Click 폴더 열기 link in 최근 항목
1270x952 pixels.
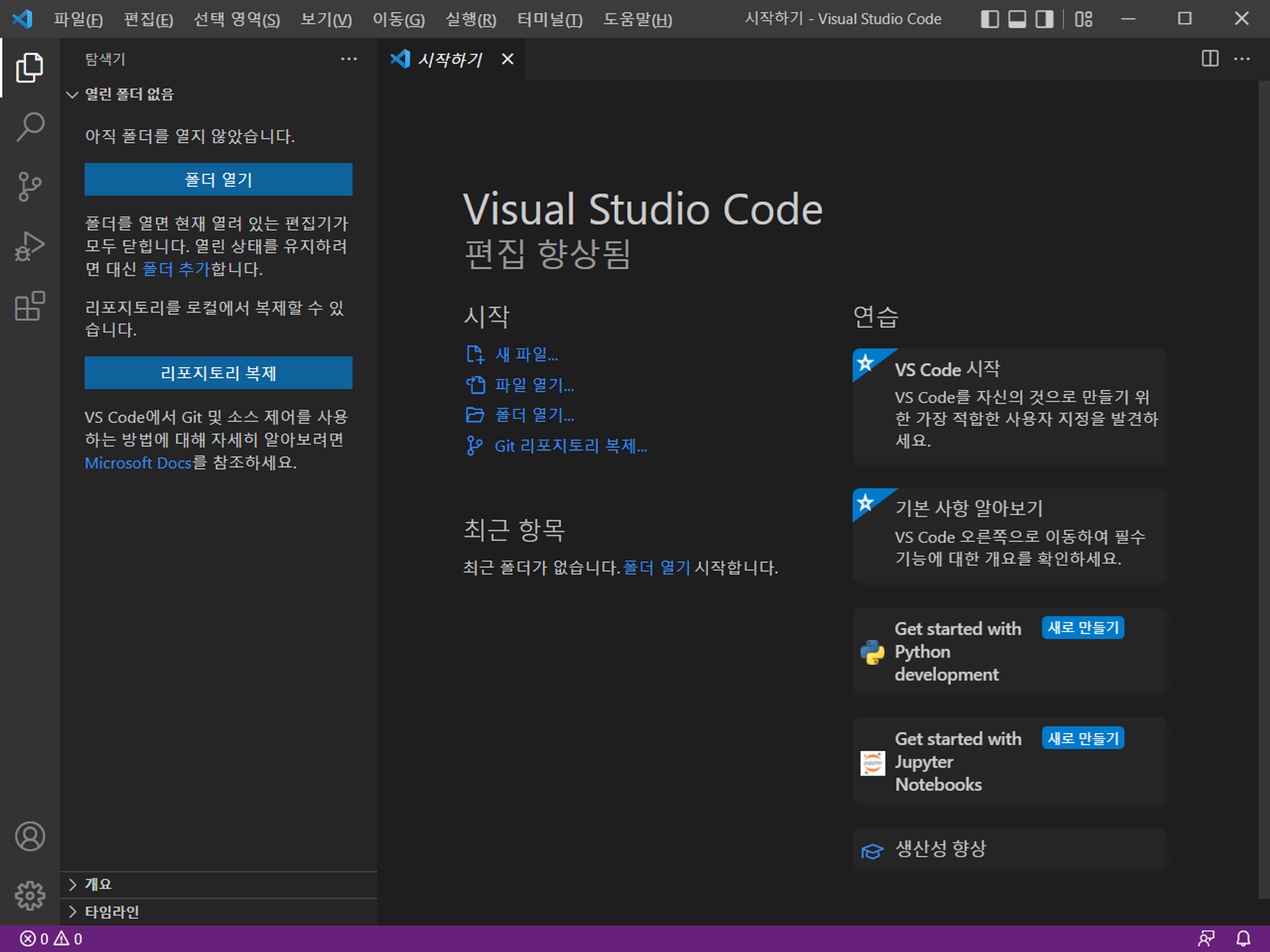pos(656,567)
